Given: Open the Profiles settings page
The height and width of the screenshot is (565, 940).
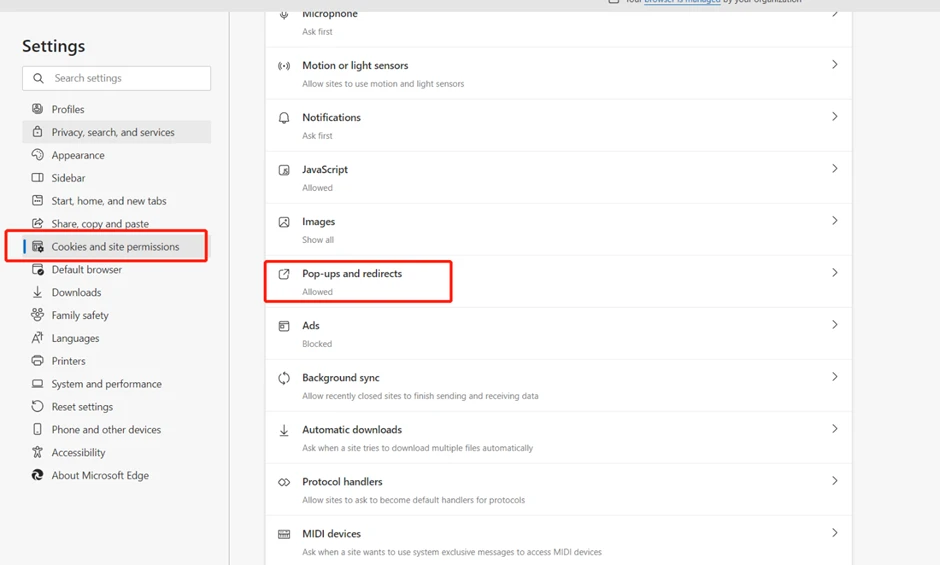Looking at the screenshot, I should [116, 109].
